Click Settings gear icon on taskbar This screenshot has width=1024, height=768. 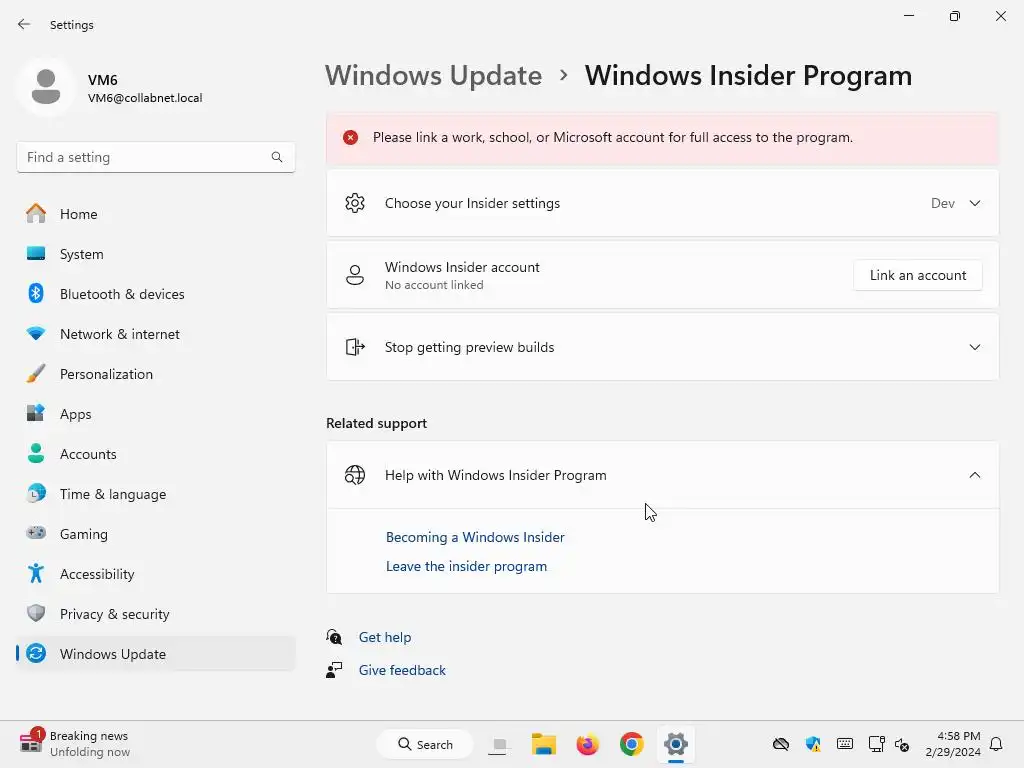pos(675,744)
